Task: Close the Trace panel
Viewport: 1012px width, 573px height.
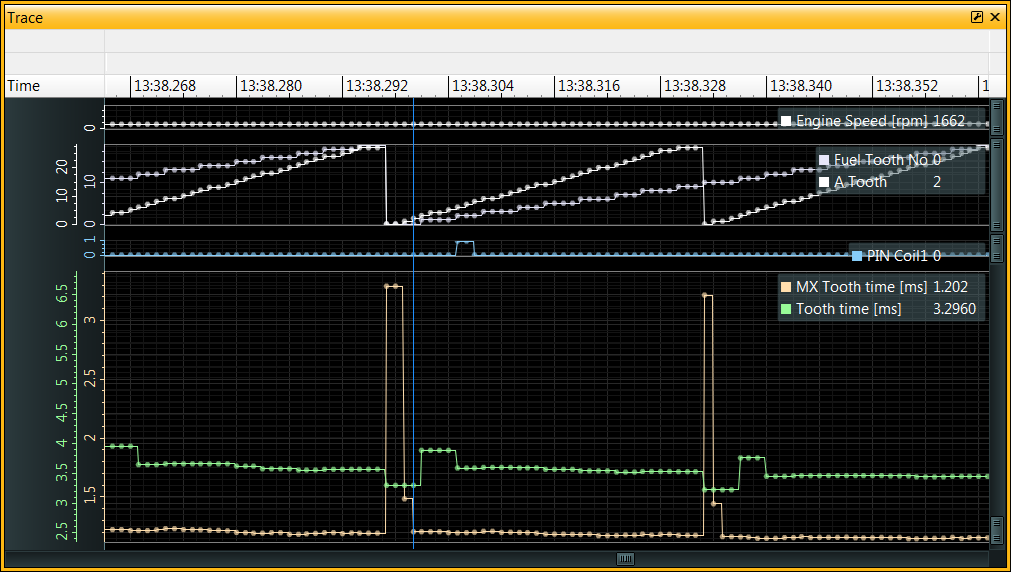Action: coord(995,18)
